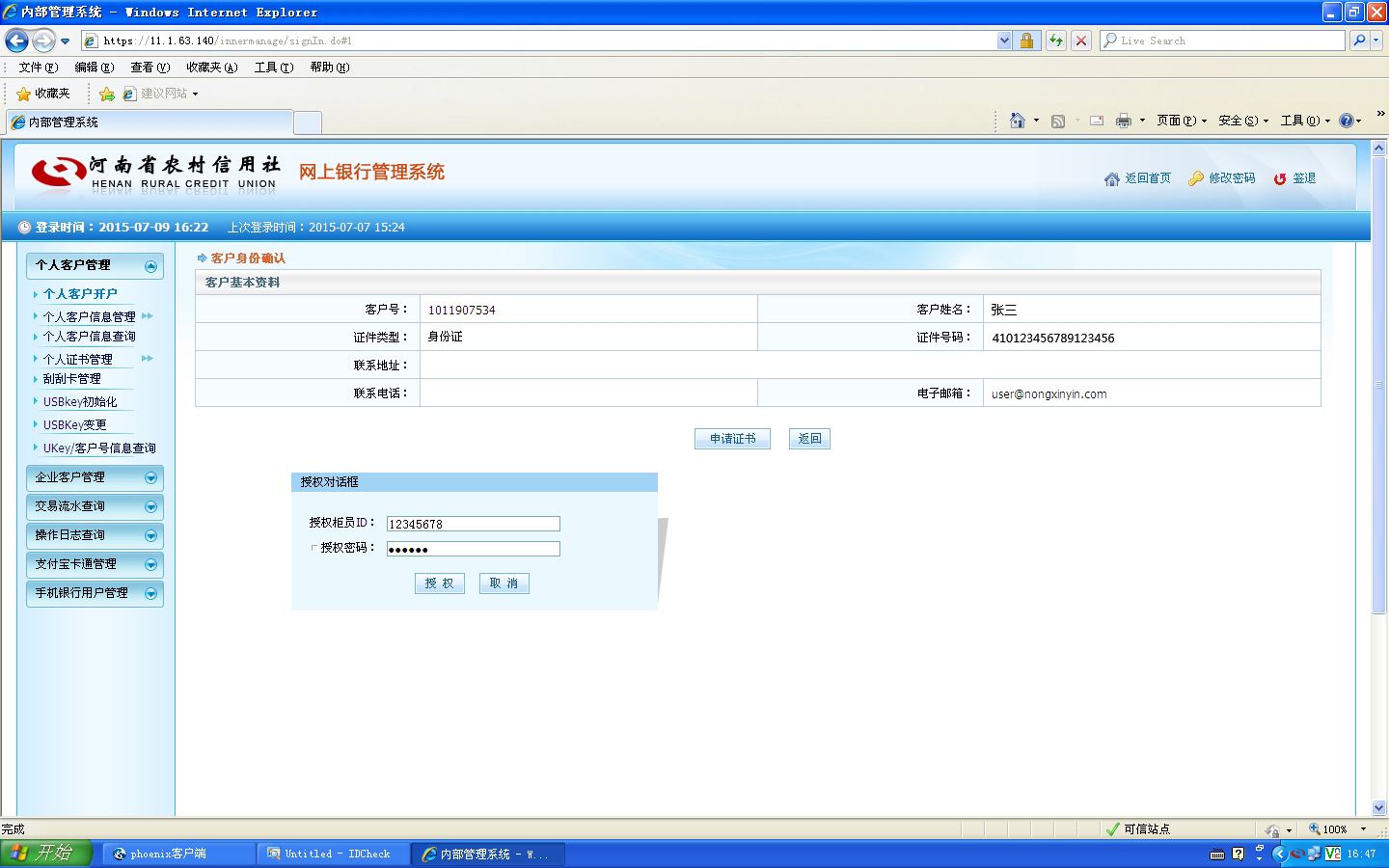The width and height of the screenshot is (1389, 868).
Task: Refresh the page with the refresh icon
Action: 1056,41
